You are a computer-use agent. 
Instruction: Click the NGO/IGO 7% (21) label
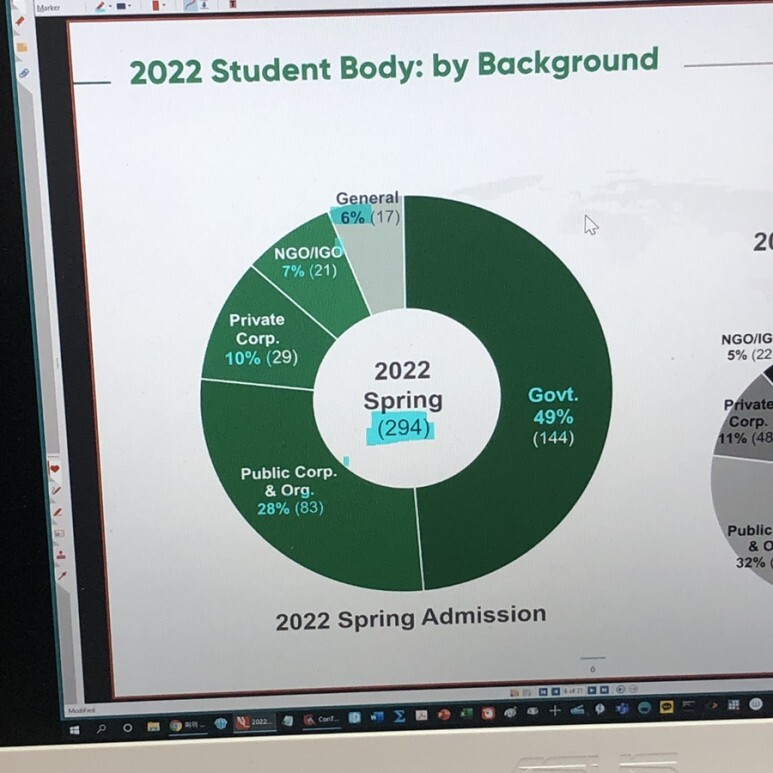point(308,262)
